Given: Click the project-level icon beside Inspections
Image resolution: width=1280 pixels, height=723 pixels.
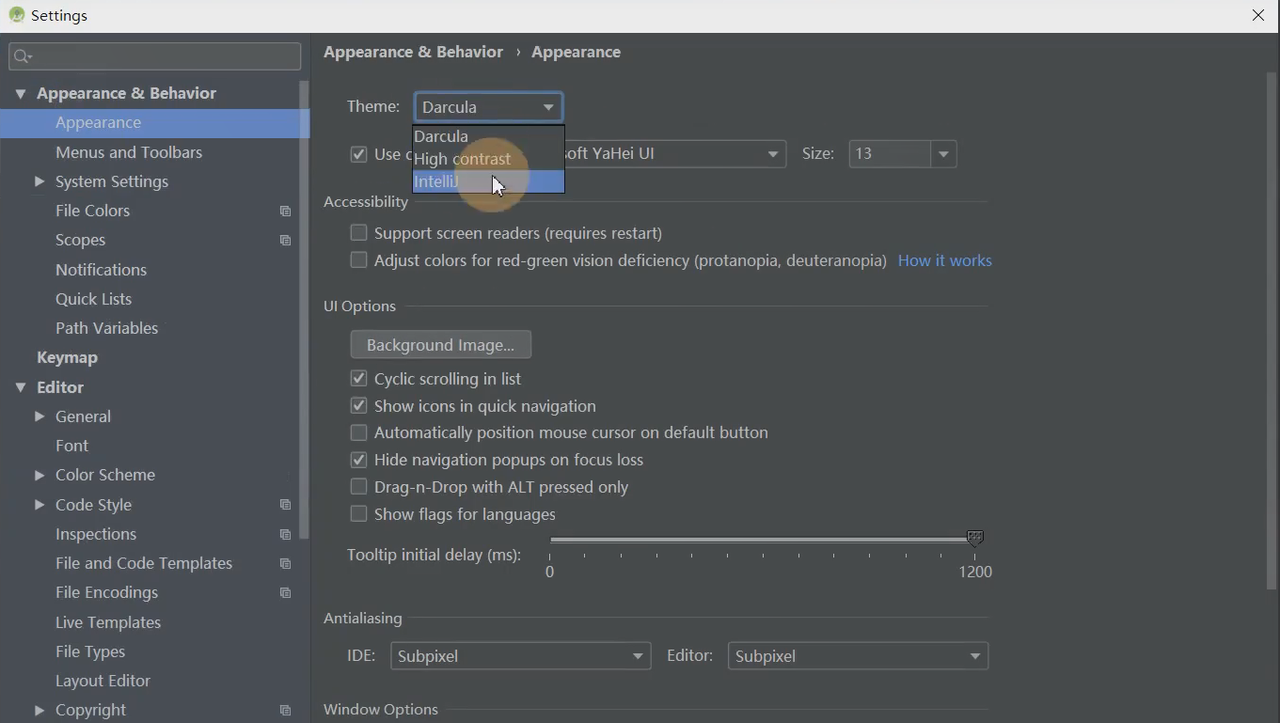Looking at the screenshot, I should click(285, 535).
